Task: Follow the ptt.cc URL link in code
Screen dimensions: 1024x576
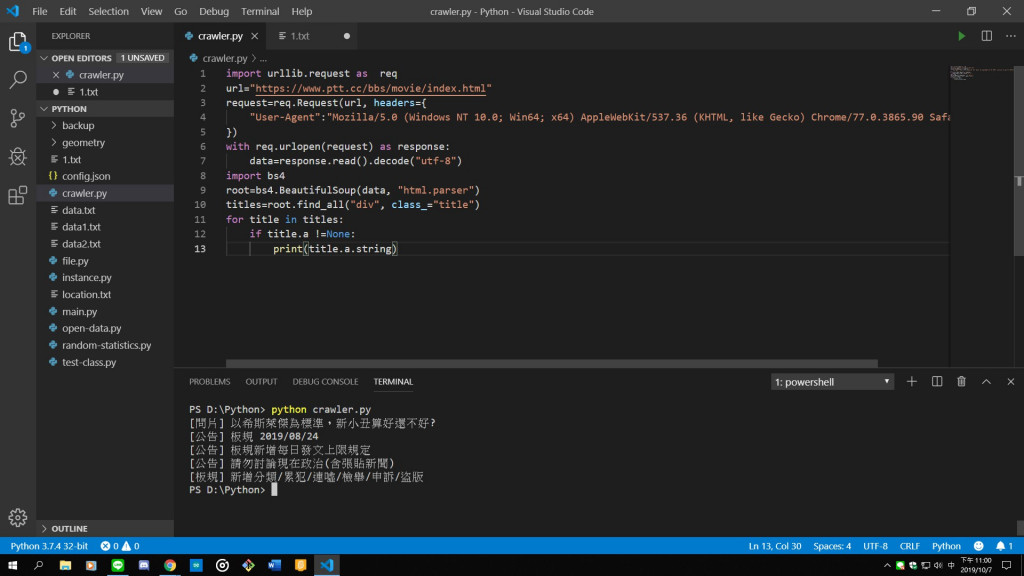Action: coord(371,88)
